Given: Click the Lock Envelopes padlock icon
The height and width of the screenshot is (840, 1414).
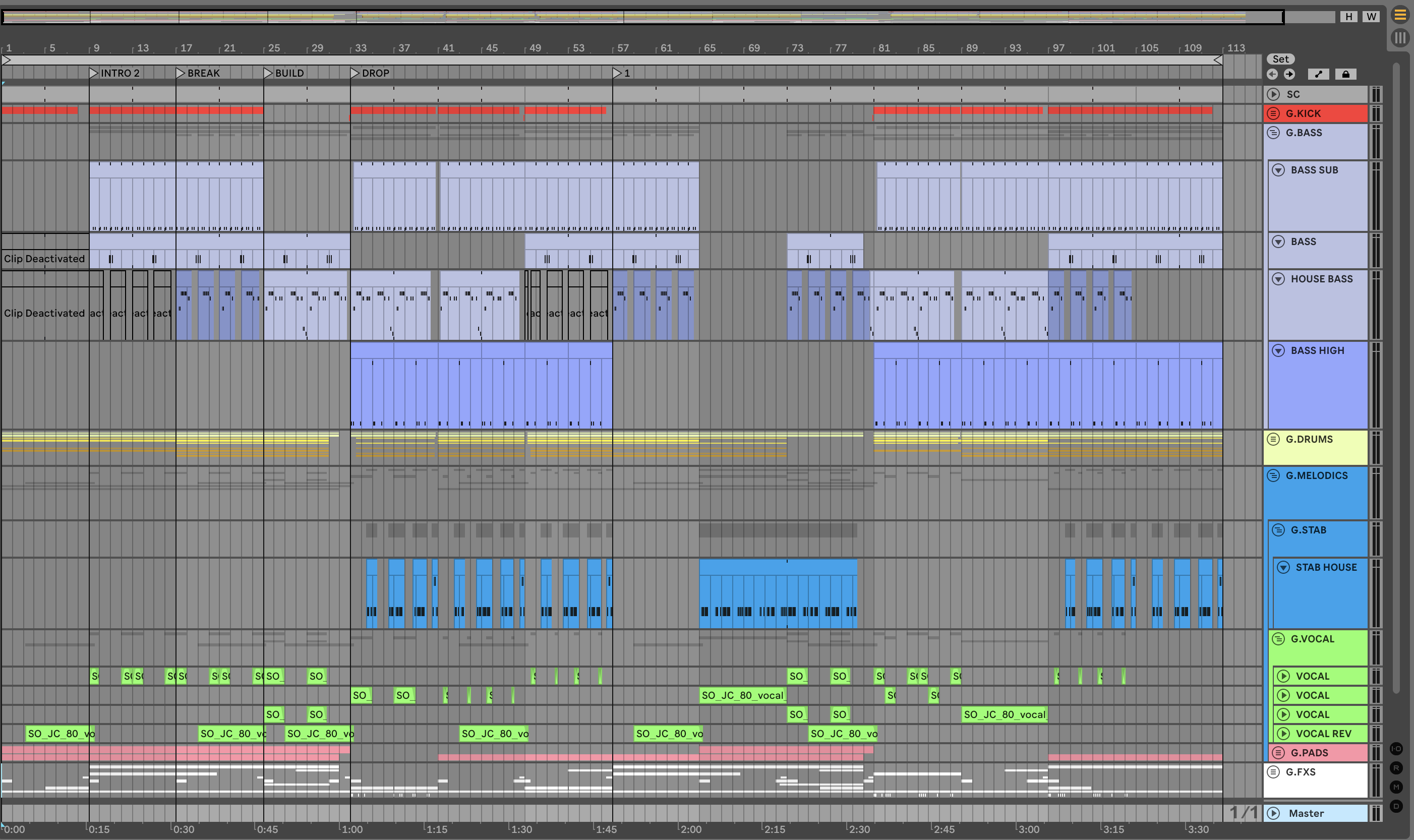Looking at the screenshot, I should [1345, 74].
